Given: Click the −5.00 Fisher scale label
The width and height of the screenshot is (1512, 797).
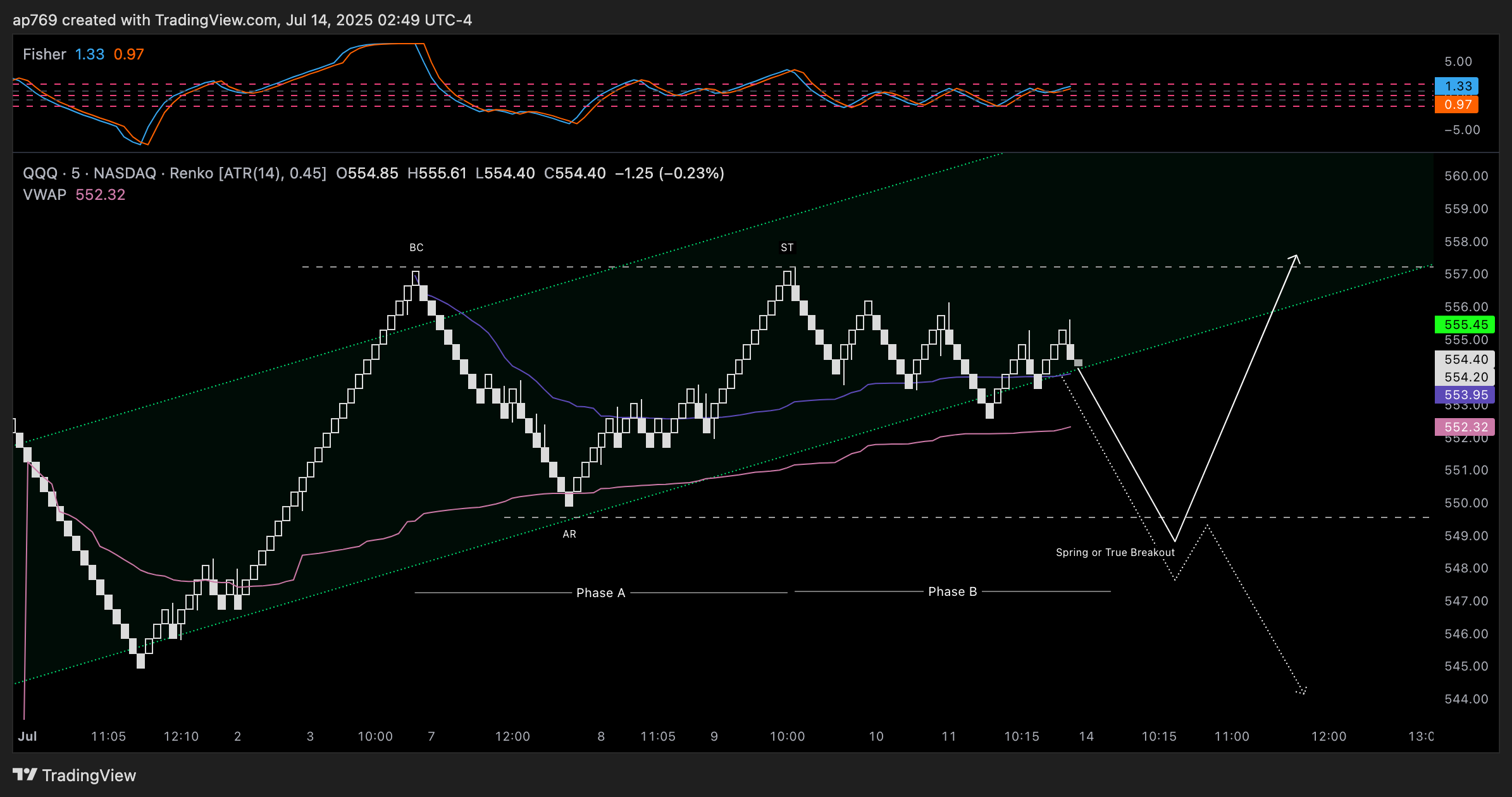Looking at the screenshot, I should tap(1462, 130).
